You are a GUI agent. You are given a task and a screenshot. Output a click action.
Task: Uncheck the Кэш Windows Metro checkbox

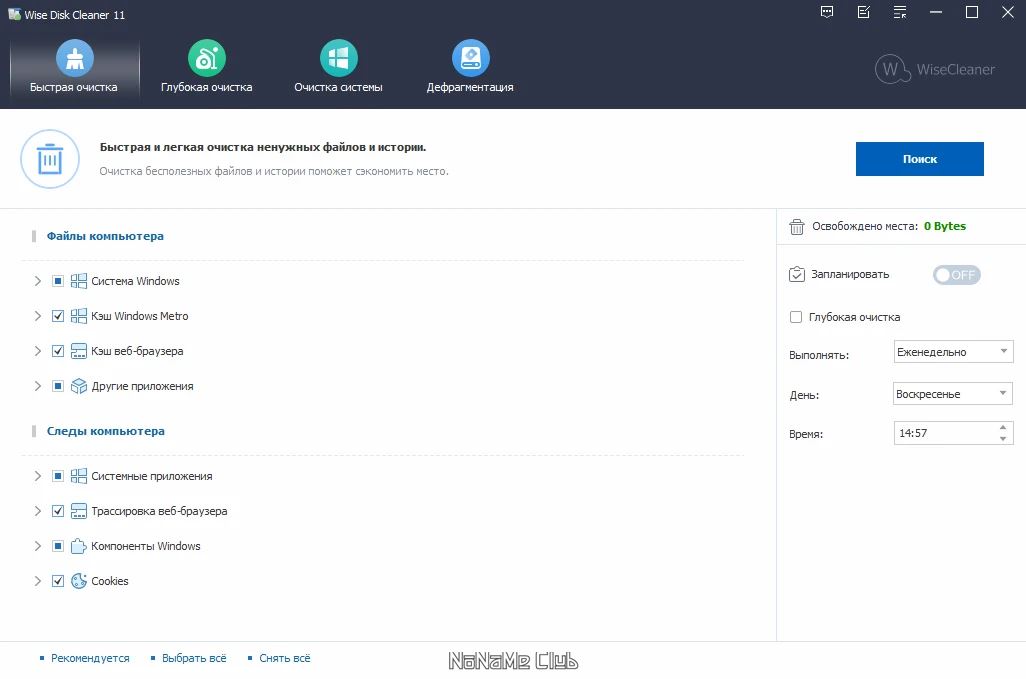pyautogui.click(x=58, y=316)
